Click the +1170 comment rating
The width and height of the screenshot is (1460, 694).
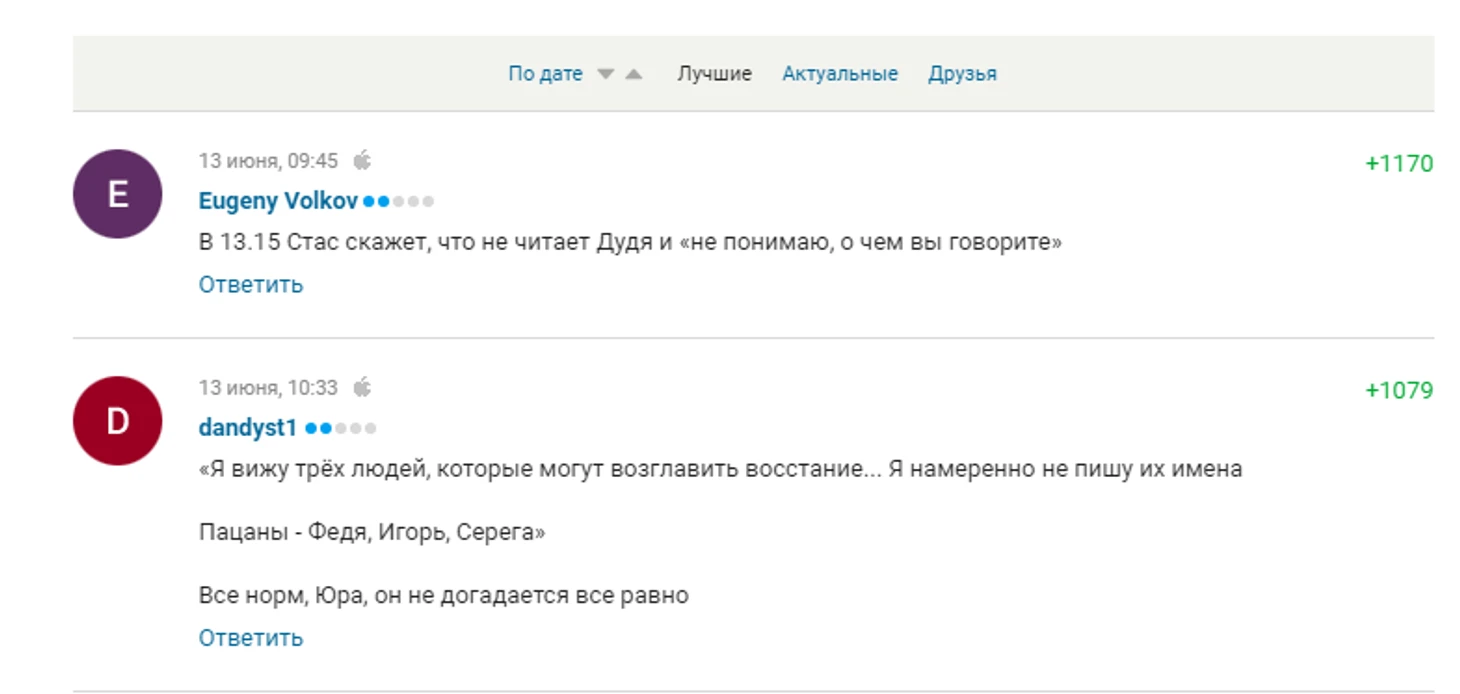(x=1399, y=164)
